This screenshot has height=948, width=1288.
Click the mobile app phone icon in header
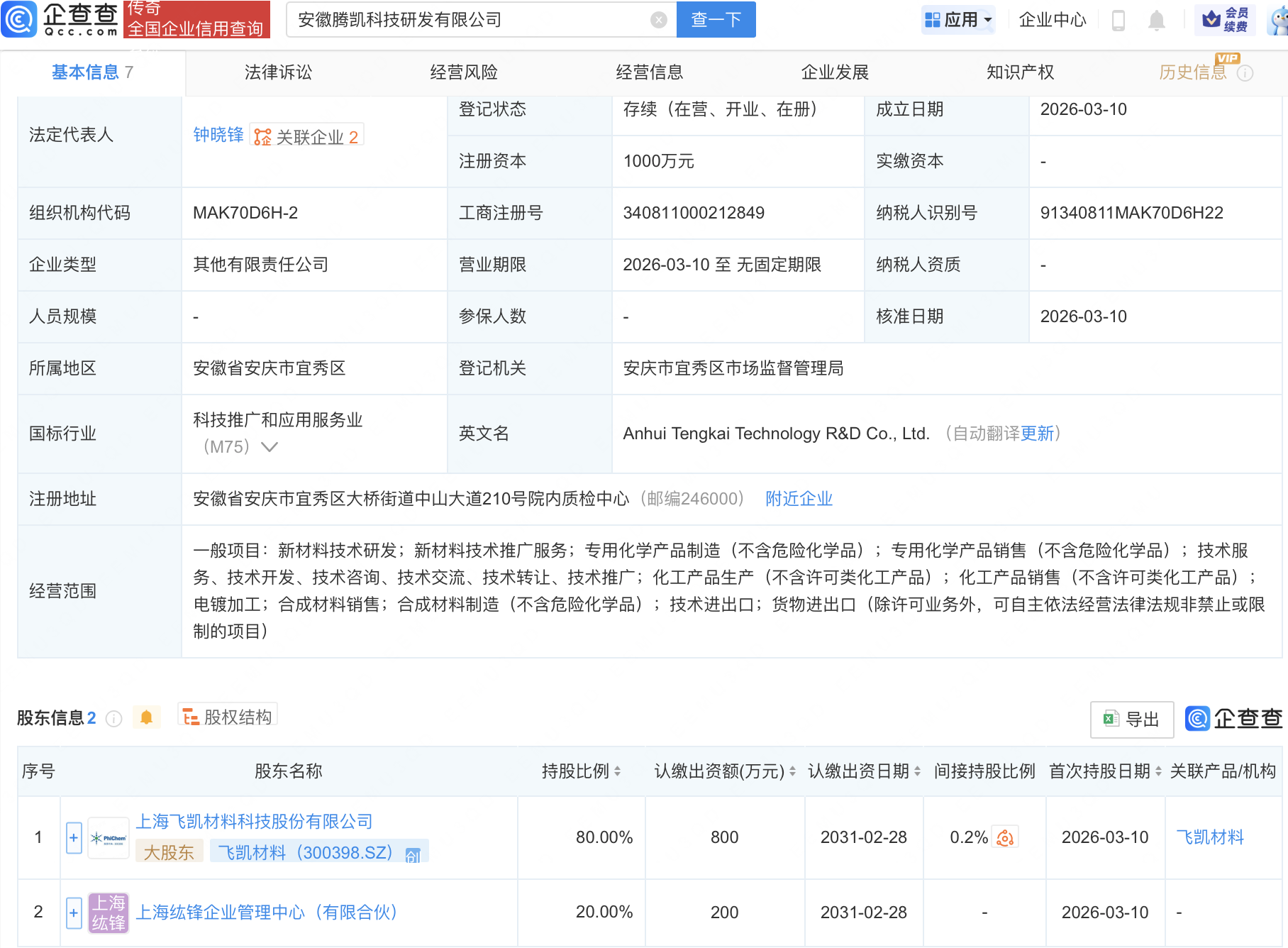click(x=1120, y=20)
